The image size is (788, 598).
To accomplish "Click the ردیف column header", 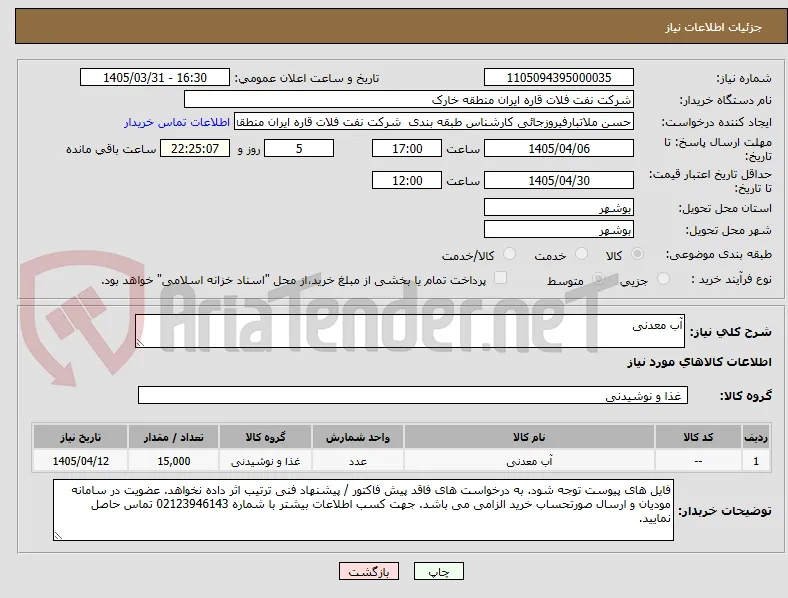I will coord(756,437).
